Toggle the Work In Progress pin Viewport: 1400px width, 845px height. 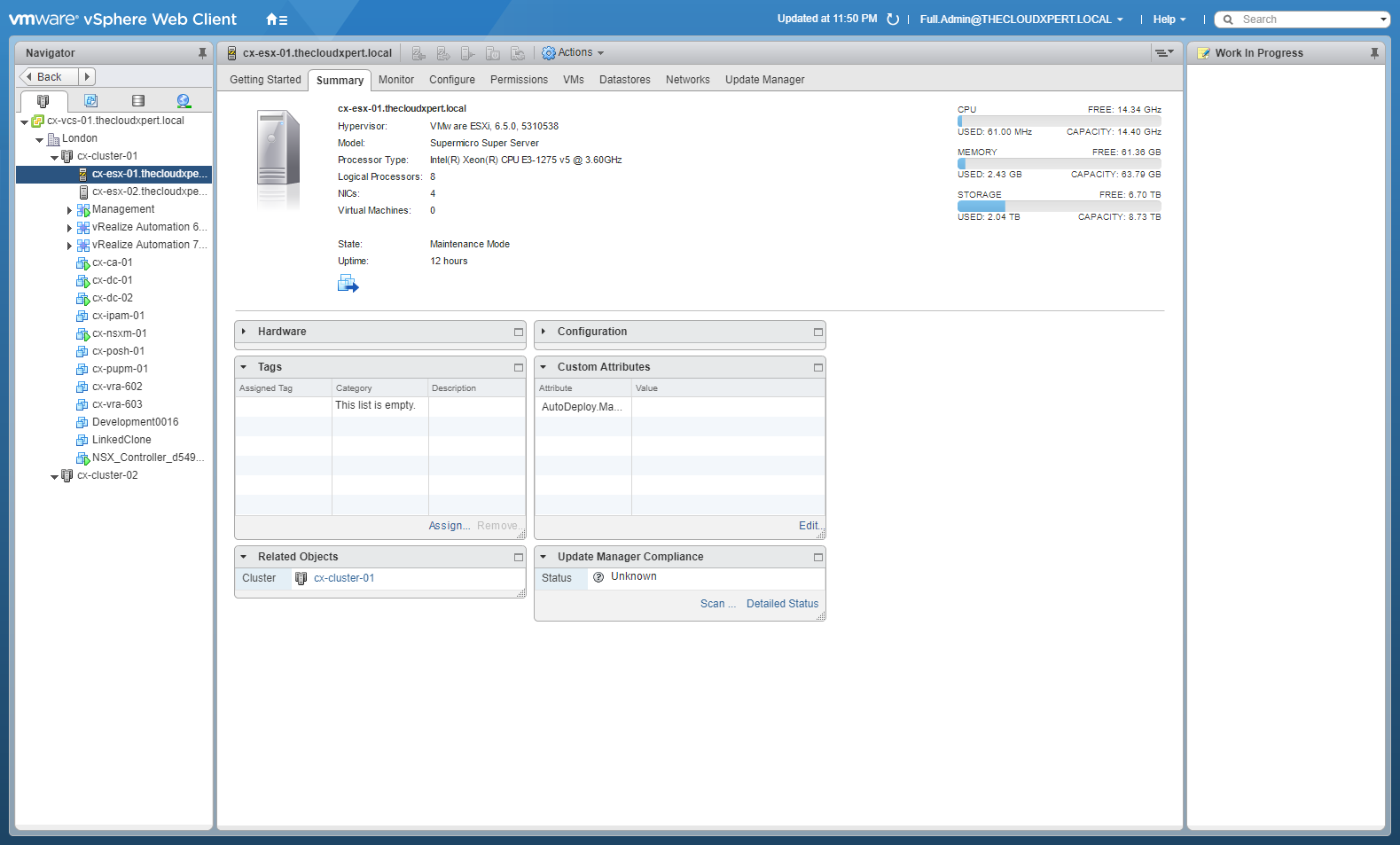[x=1374, y=53]
